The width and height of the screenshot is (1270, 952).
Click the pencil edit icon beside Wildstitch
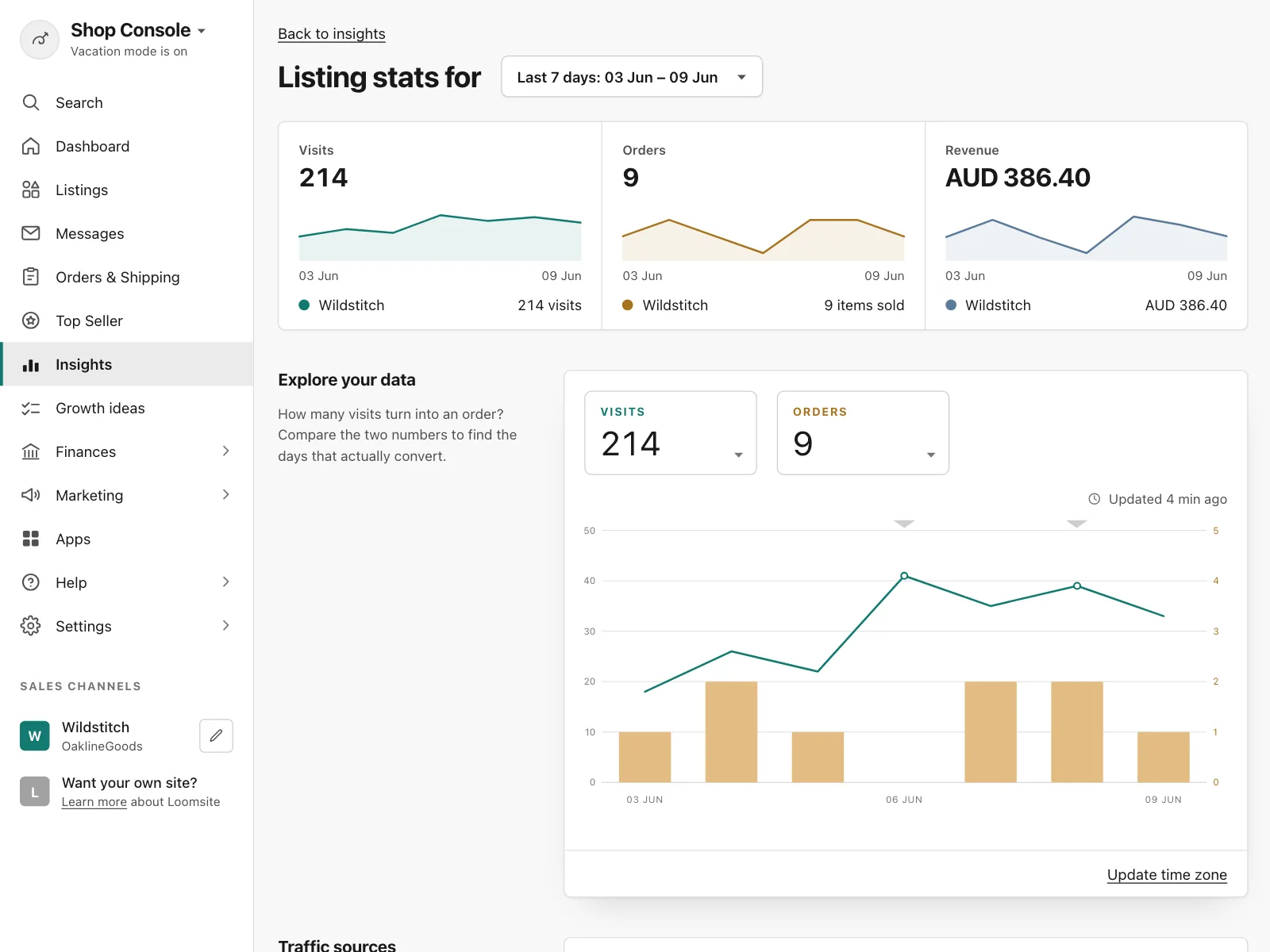216,736
